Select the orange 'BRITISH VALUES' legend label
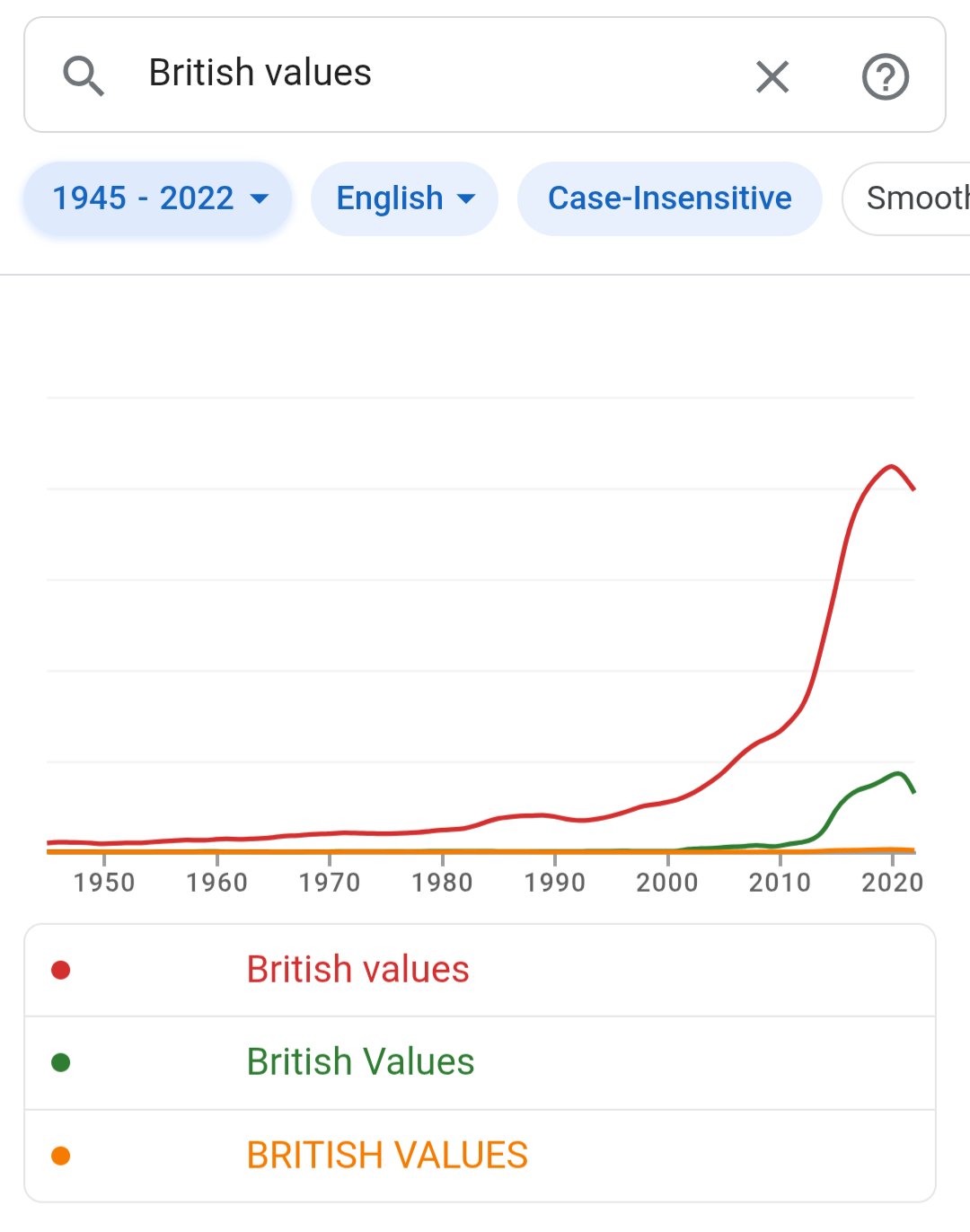Image resolution: width=970 pixels, height=1232 pixels. point(387,1156)
